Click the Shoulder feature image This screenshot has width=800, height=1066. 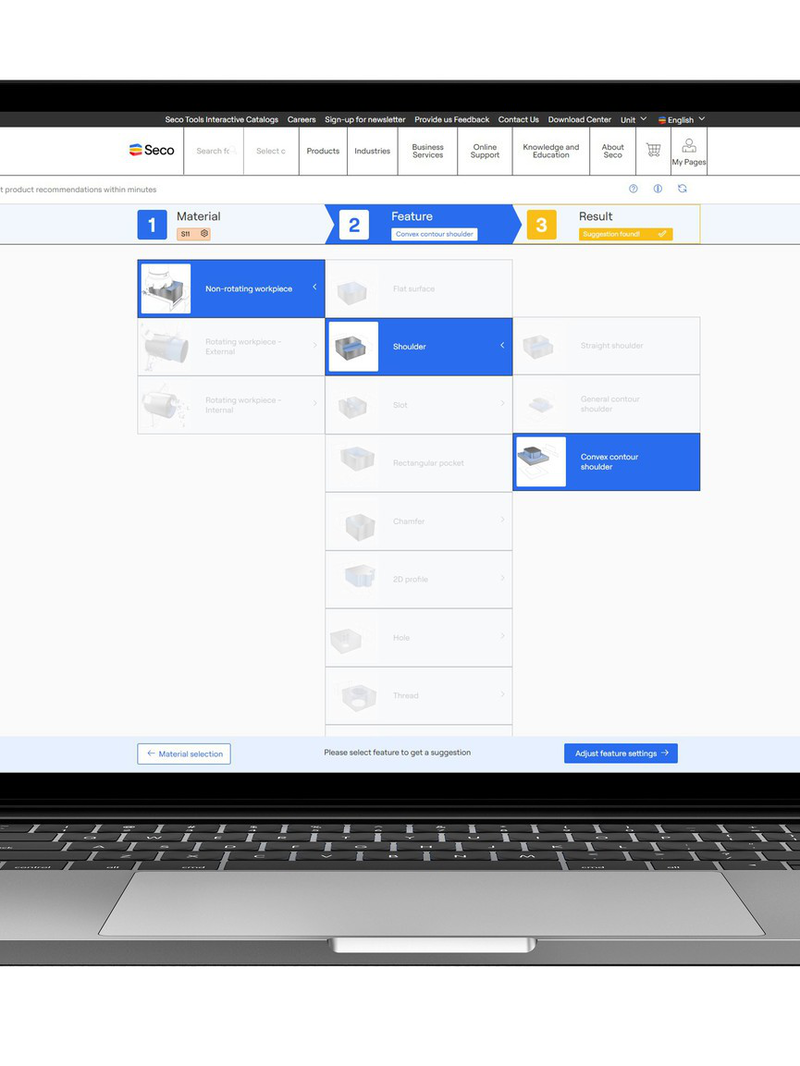[353, 347]
